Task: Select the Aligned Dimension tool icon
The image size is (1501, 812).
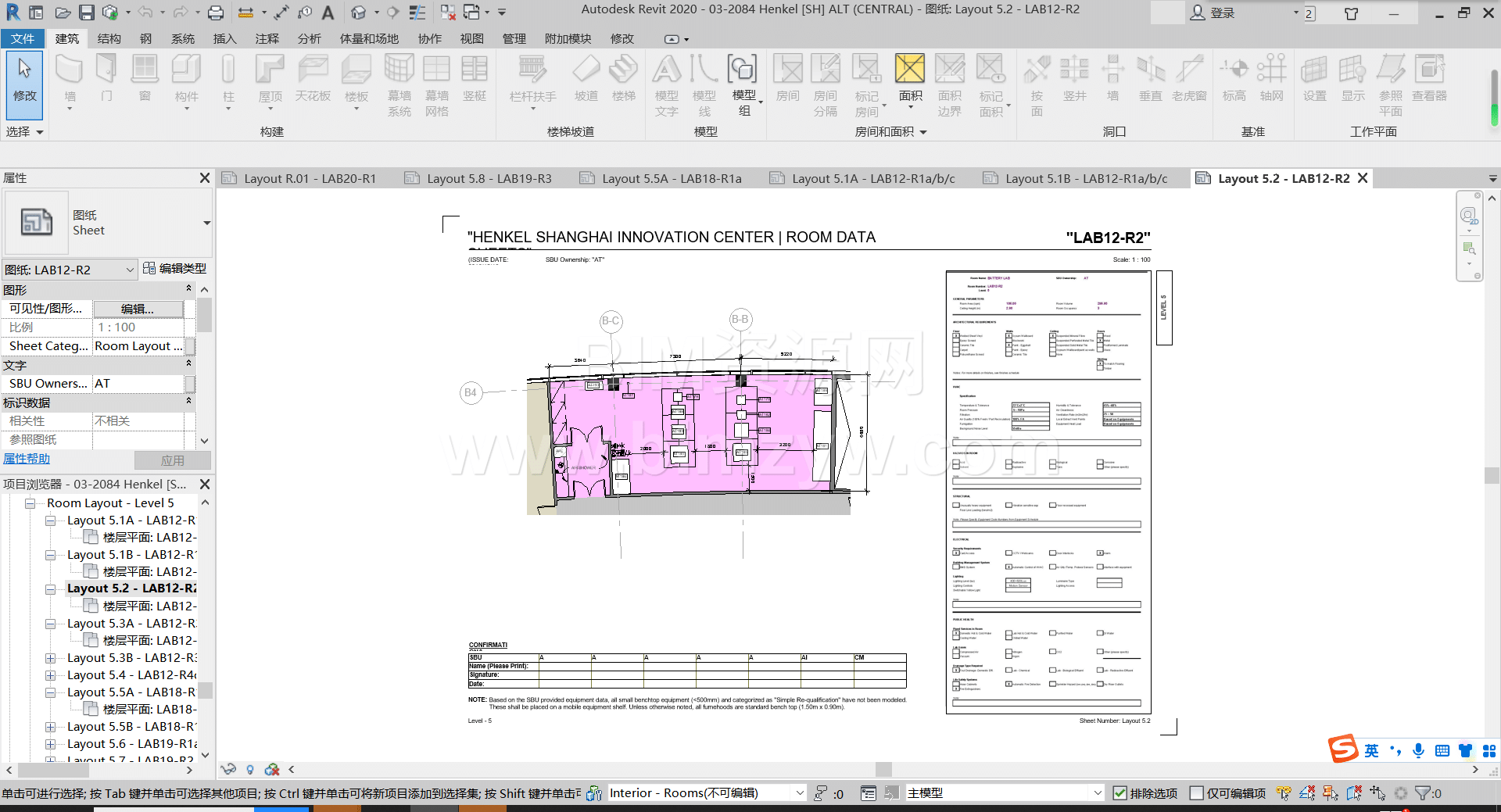Action: 282,13
